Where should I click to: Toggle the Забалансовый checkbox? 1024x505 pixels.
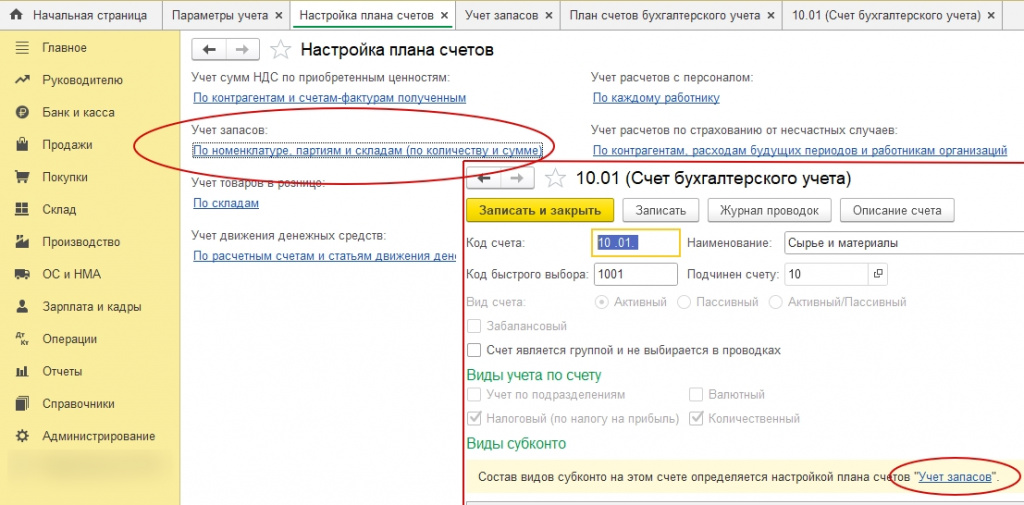coord(474,325)
